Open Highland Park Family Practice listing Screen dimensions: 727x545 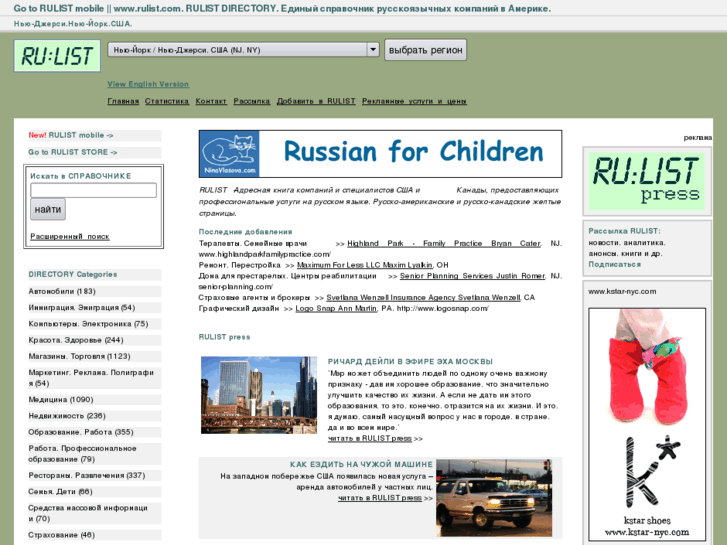(444, 244)
